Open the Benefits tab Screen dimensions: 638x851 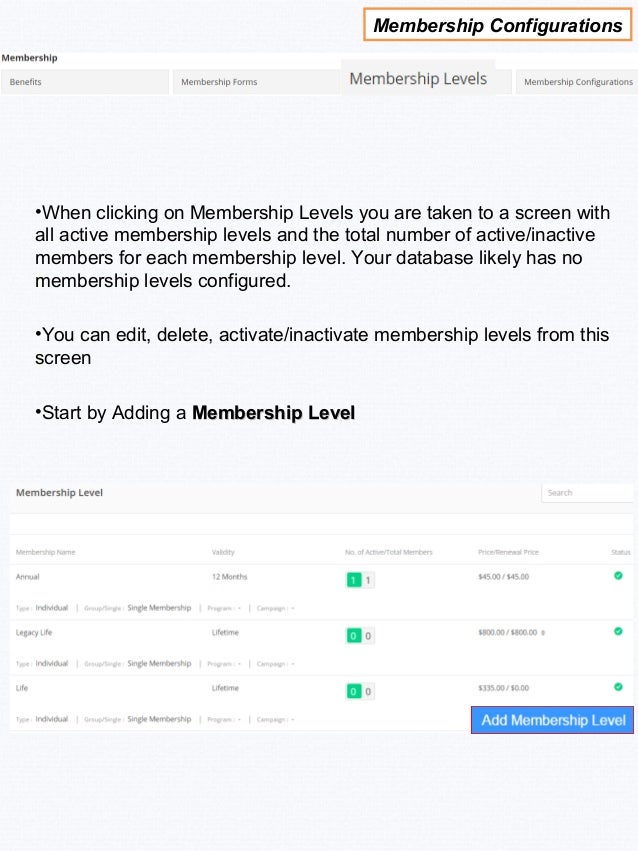tap(85, 82)
